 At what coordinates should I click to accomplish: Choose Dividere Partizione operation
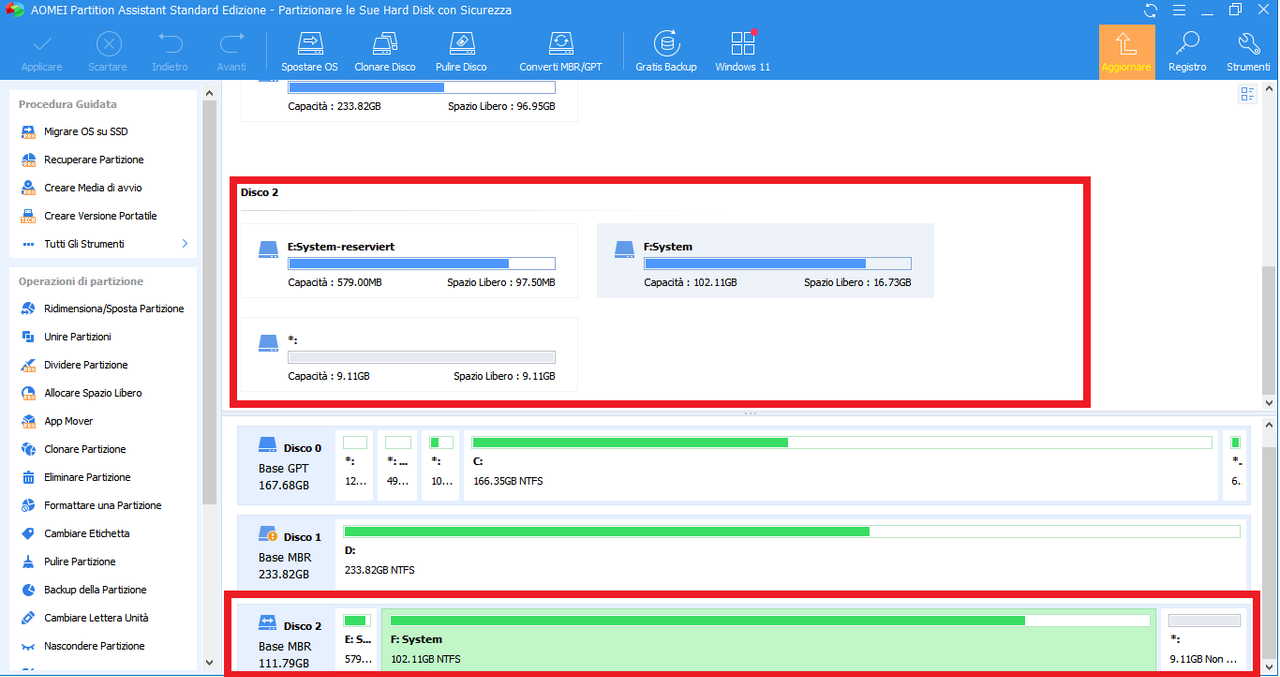click(86, 364)
